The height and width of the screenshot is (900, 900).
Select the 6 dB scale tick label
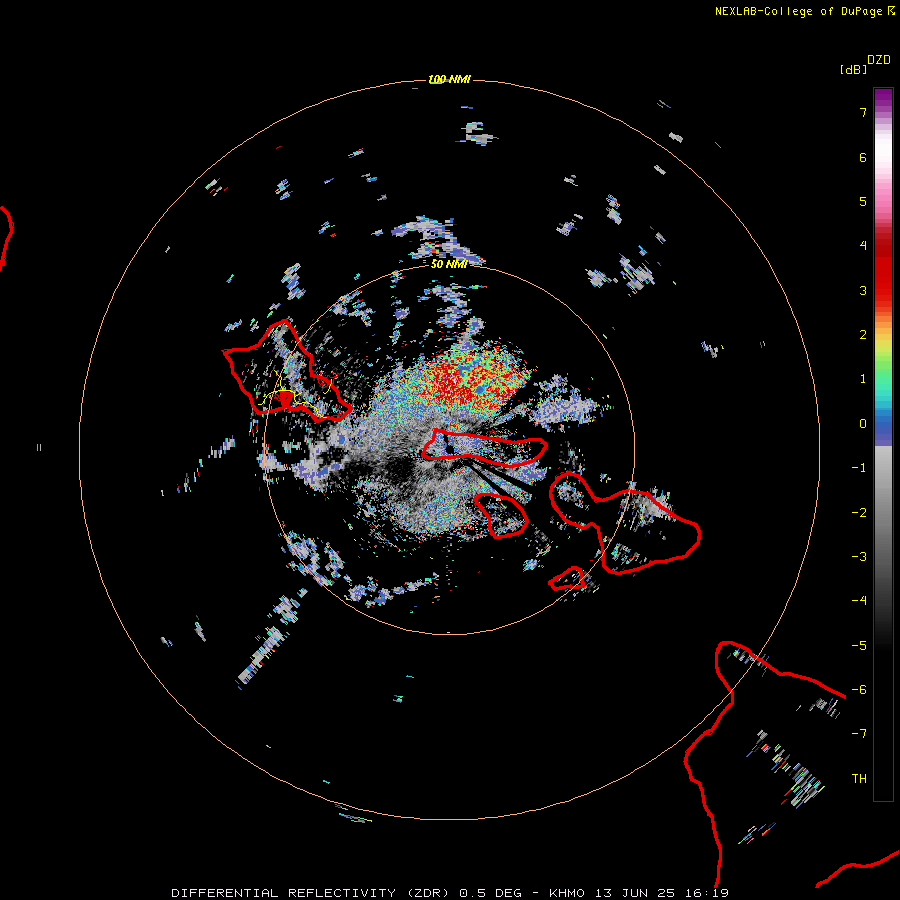point(863,157)
